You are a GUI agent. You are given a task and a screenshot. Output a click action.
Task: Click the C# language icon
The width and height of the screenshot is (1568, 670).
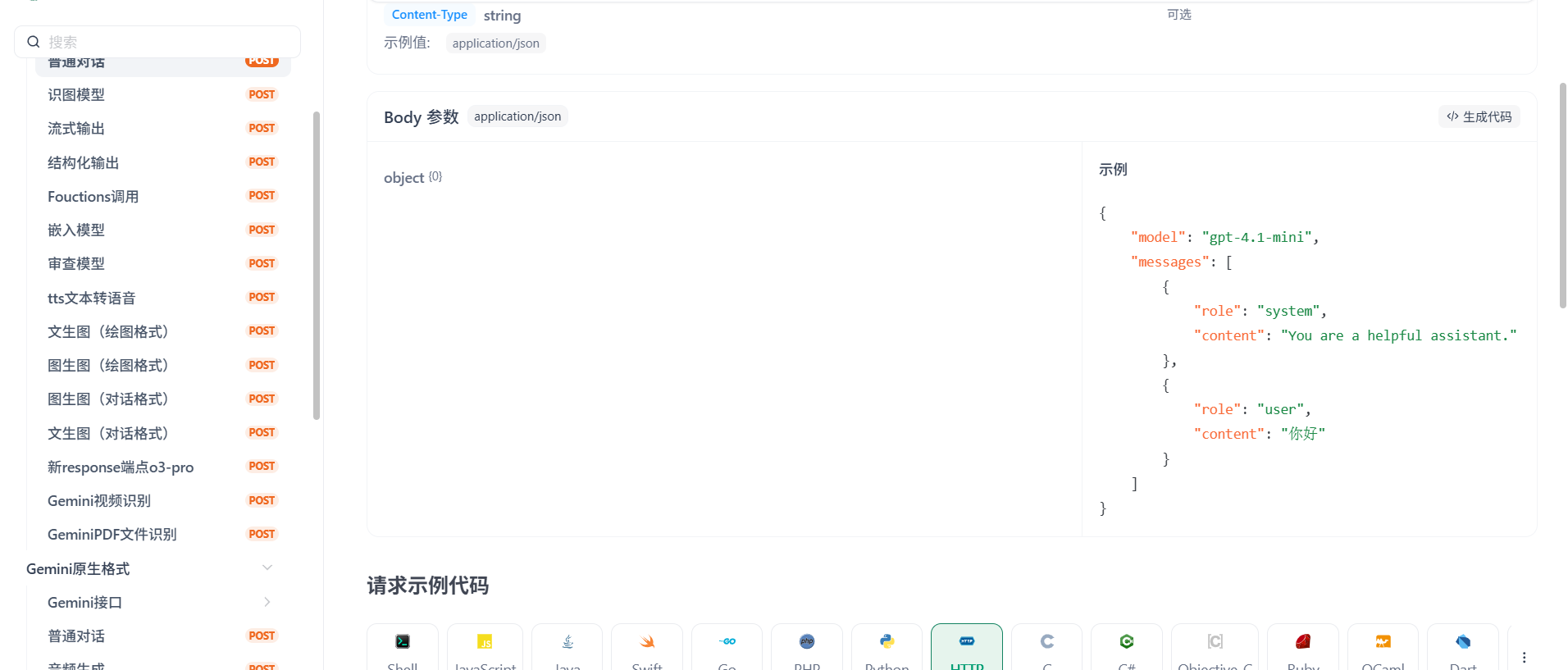point(1127,642)
